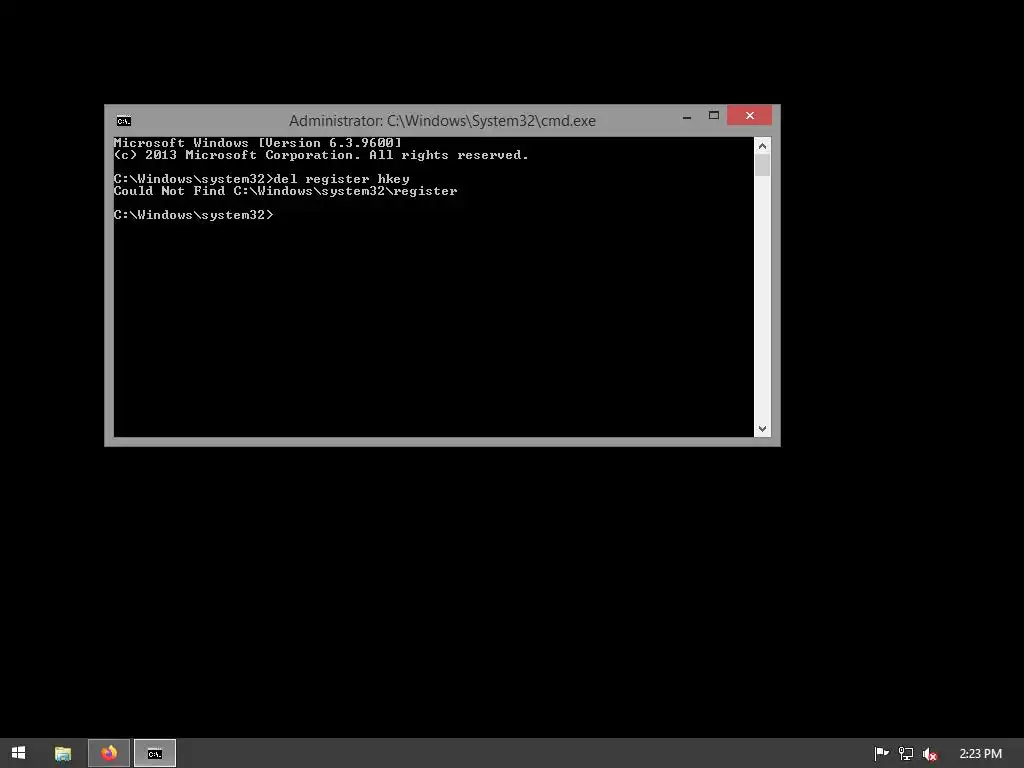Open the cmd.exe system menu icon

point(123,121)
